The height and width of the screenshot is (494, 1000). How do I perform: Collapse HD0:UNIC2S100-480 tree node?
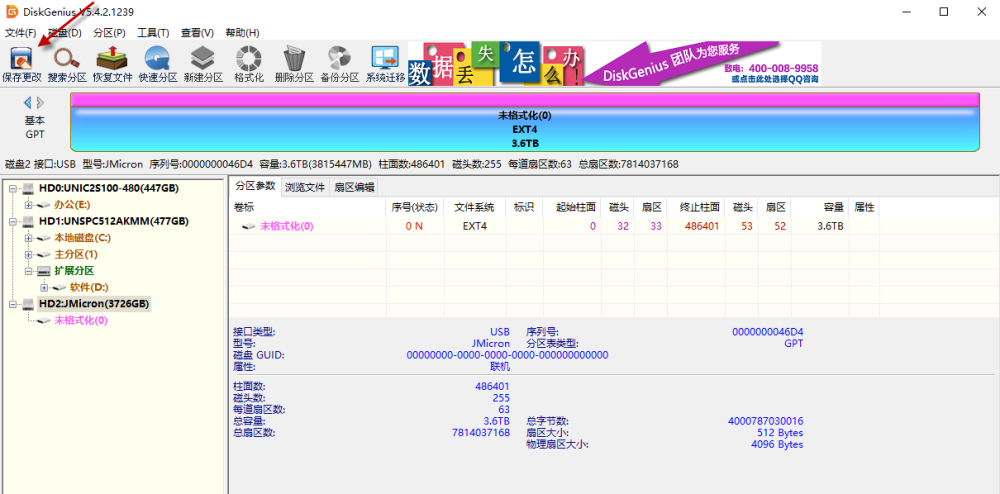(x=13, y=188)
